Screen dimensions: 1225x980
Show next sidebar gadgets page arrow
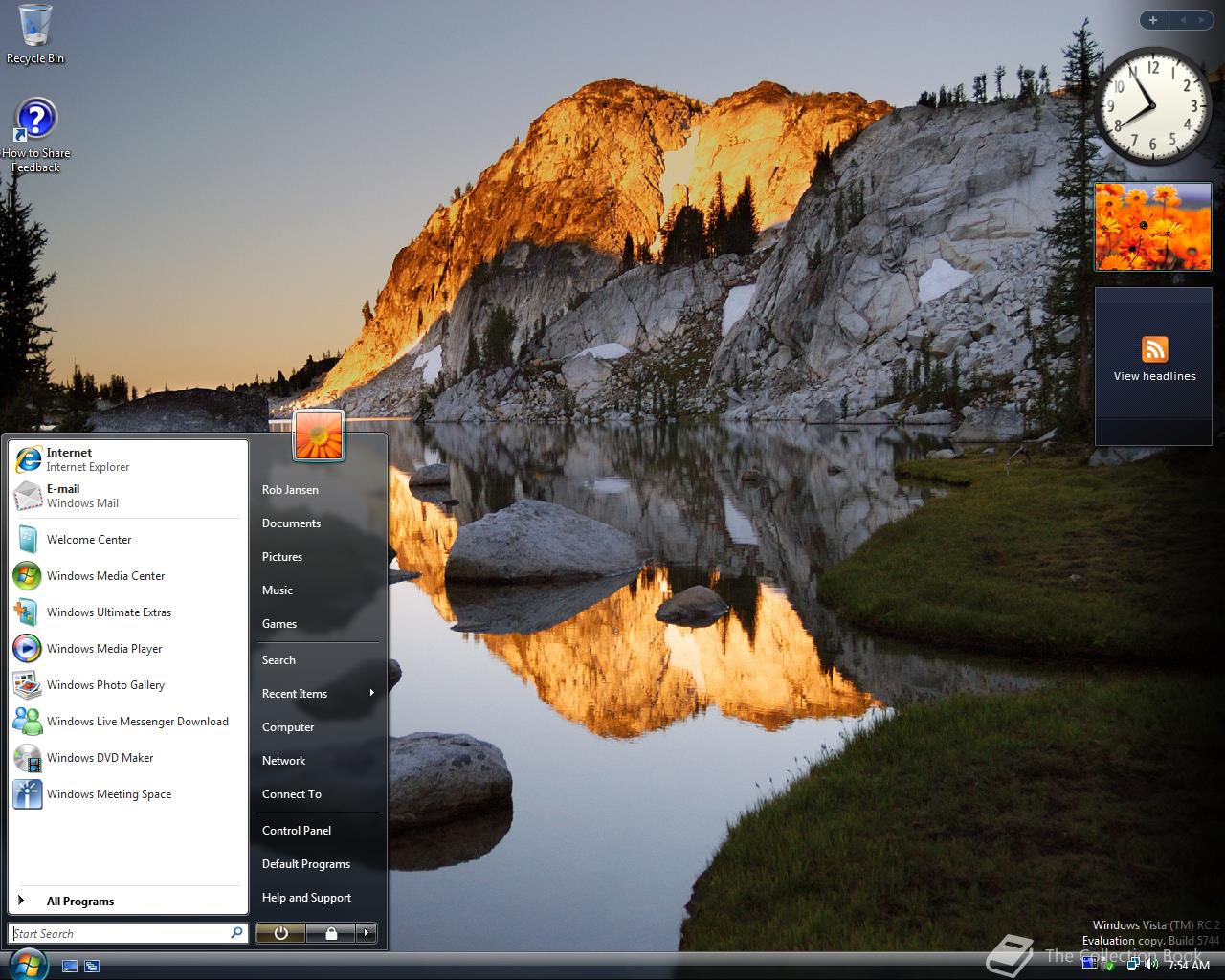pos(1202,20)
